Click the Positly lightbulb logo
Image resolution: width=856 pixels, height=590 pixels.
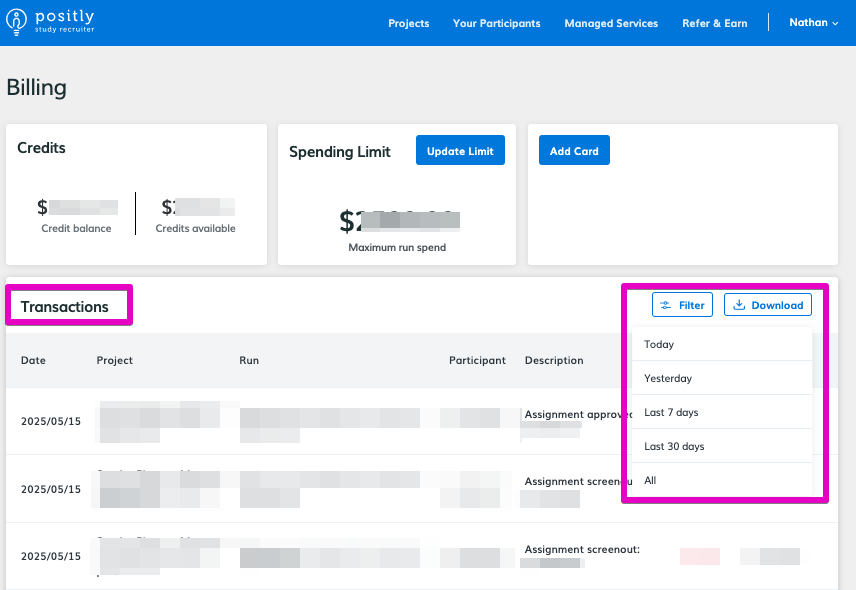pyautogui.click(x=17, y=22)
